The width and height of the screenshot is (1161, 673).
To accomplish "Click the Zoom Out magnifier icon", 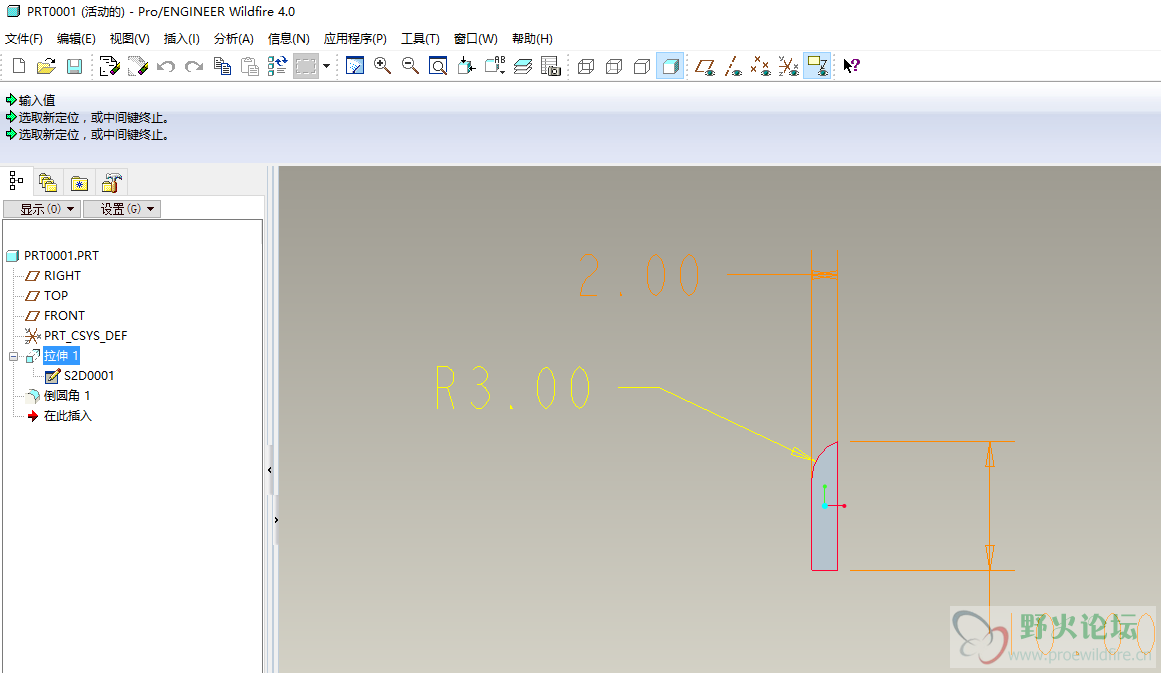I will coord(410,67).
